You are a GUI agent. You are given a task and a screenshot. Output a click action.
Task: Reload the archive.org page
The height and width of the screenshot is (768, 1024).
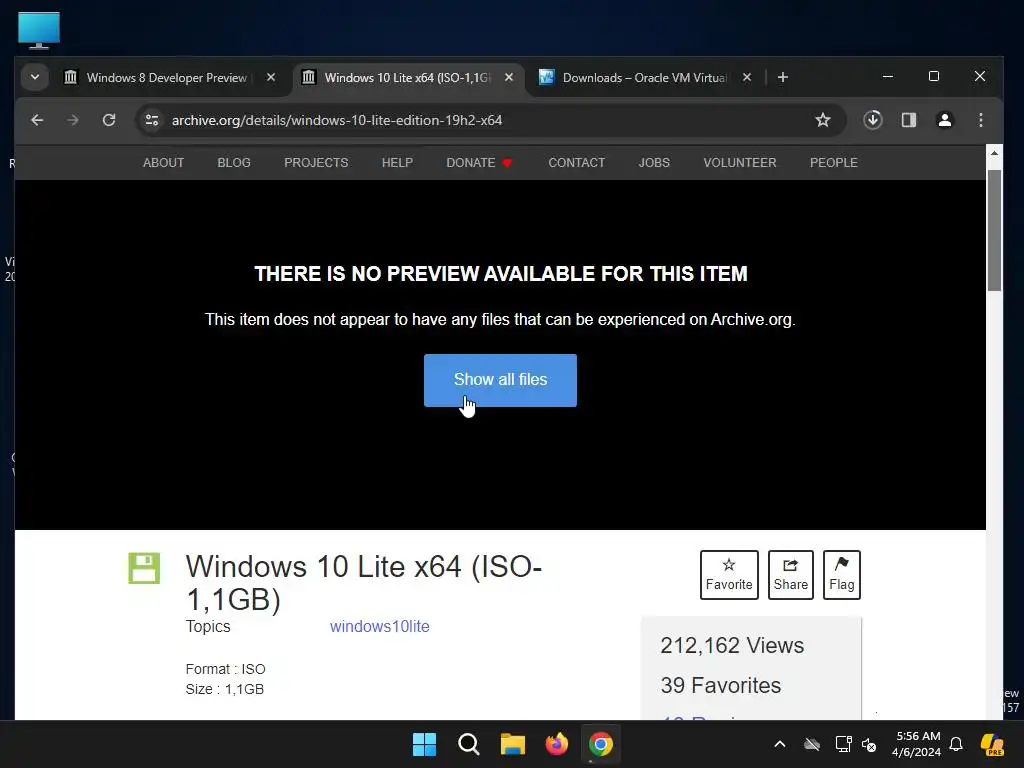click(109, 120)
